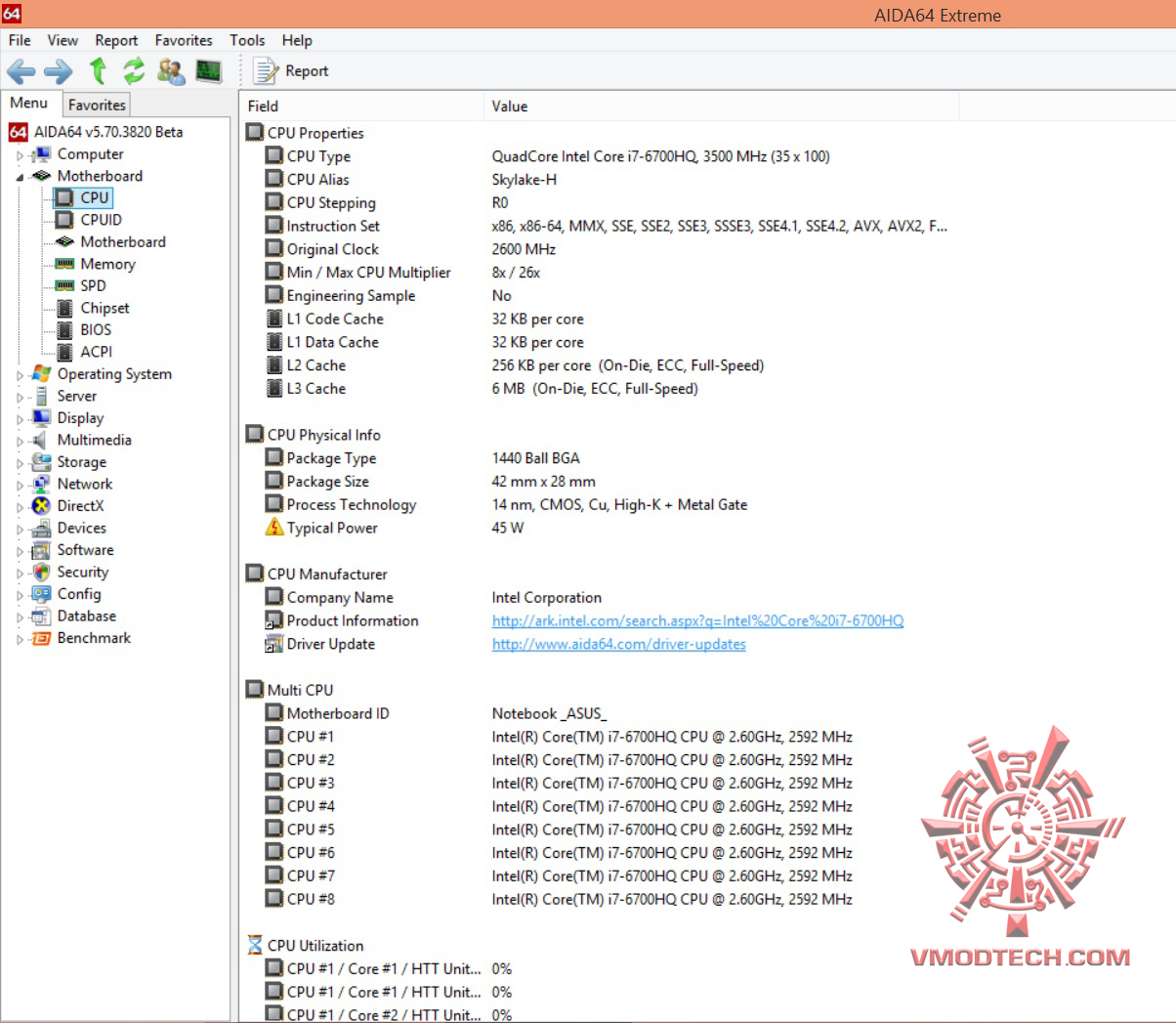Click the ACPI chip icon

point(64,352)
